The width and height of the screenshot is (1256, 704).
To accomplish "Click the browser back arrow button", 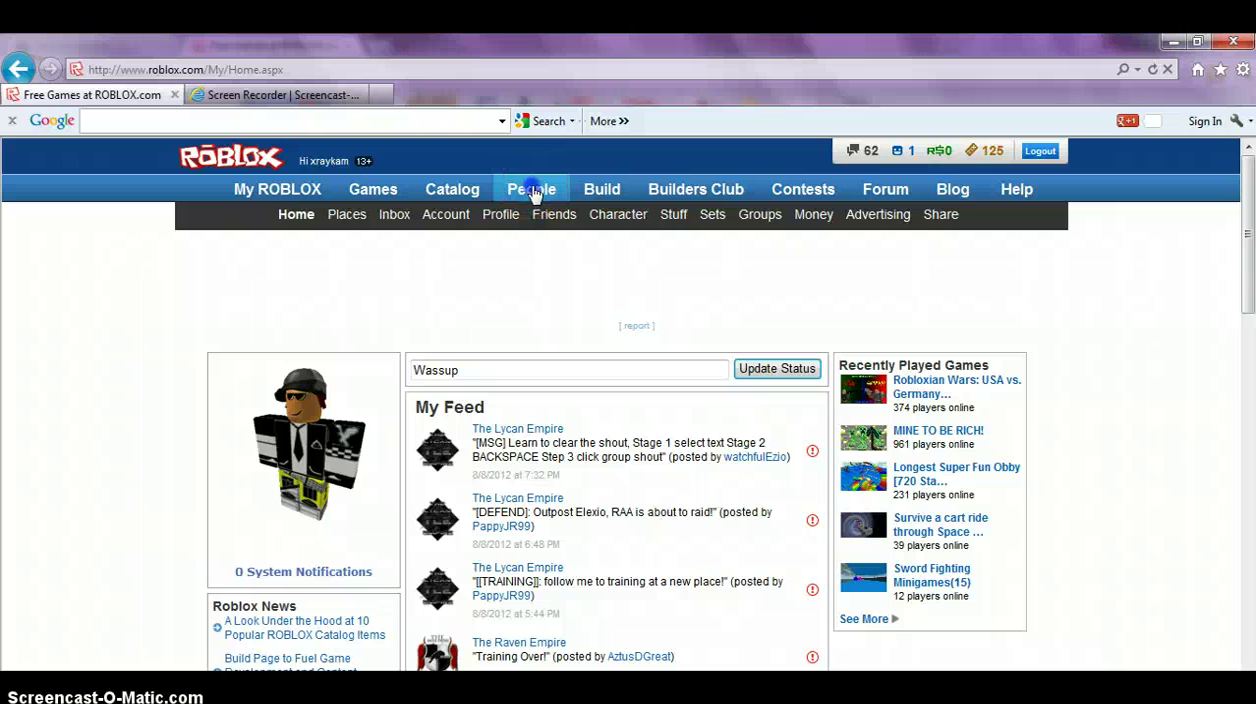I will click(x=18, y=69).
